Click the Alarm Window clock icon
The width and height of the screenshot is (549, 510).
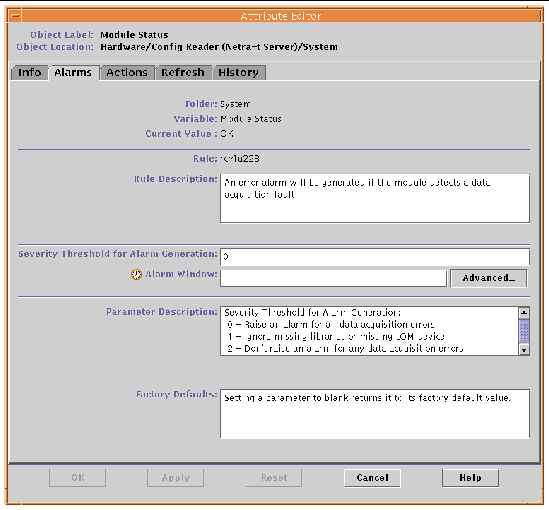(x=136, y=274)
